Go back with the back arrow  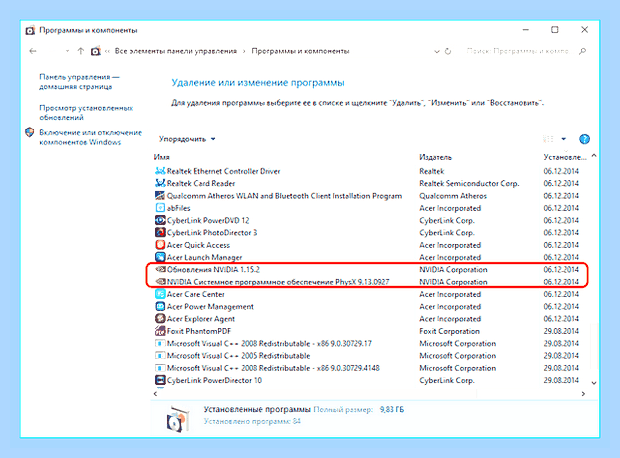(x=33, y=51)
